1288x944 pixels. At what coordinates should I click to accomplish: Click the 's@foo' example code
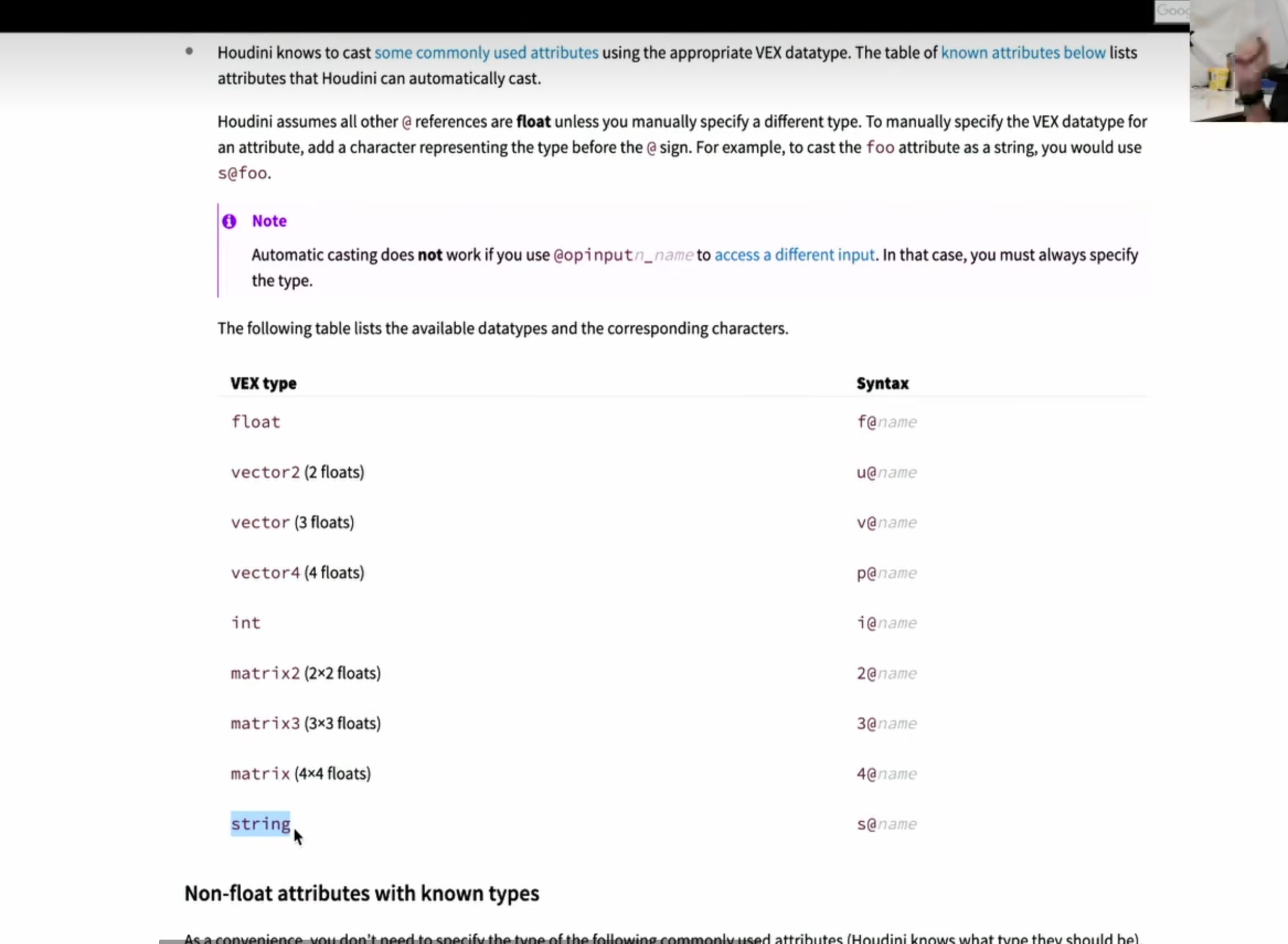click(x=242, y=173)
